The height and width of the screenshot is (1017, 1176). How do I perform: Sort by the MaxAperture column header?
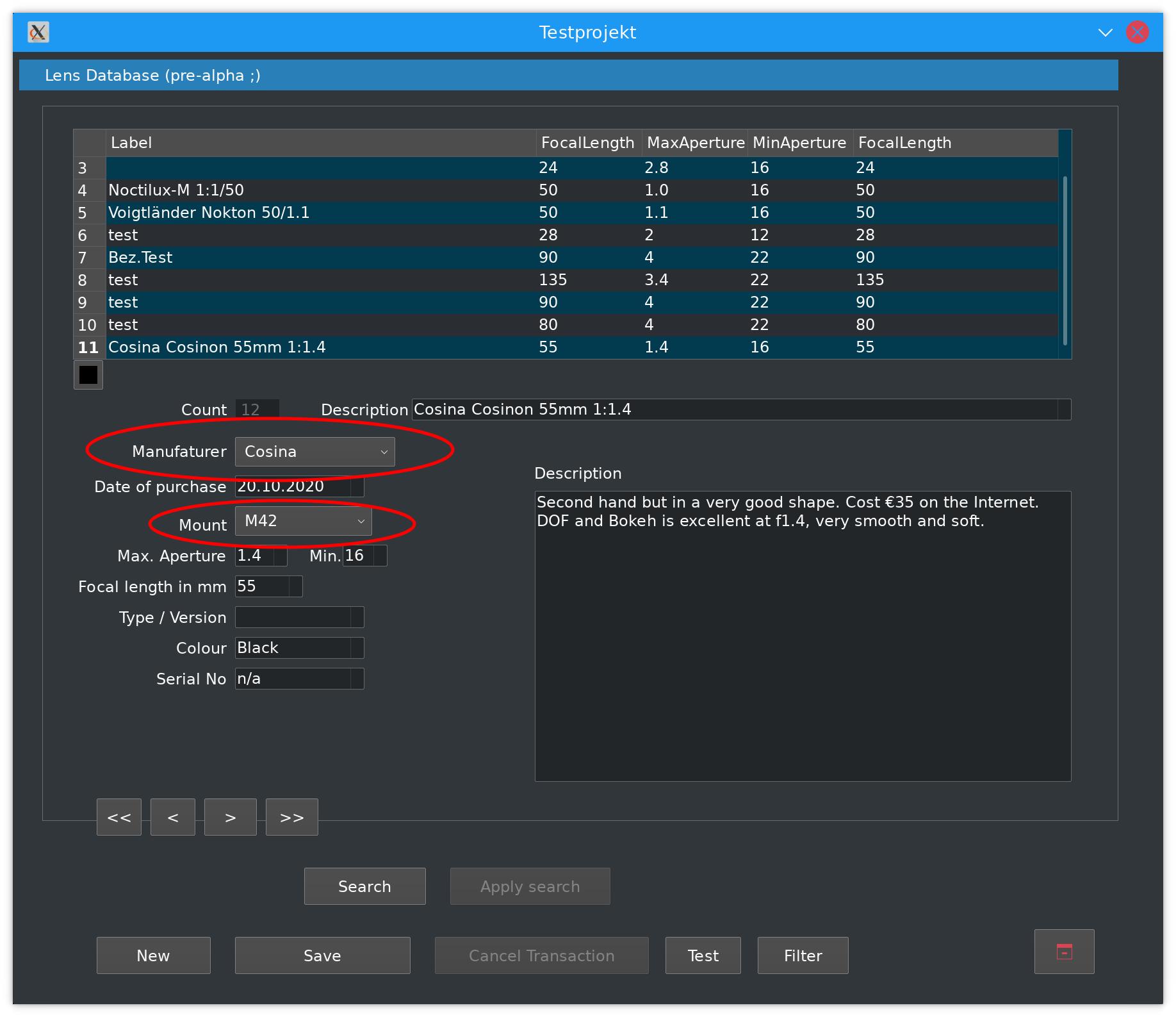click(695, 143)
